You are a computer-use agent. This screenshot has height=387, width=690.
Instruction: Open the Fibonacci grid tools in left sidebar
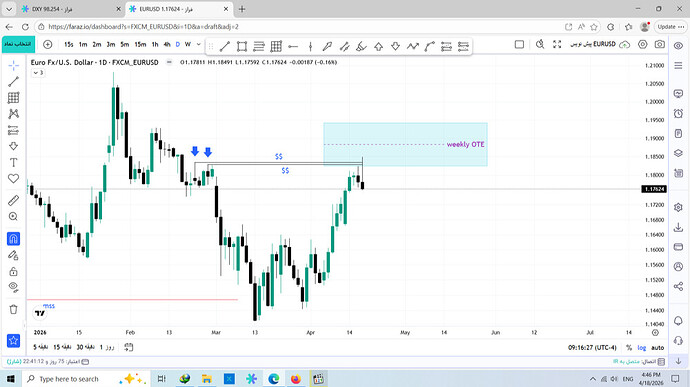tap(13, 98)
